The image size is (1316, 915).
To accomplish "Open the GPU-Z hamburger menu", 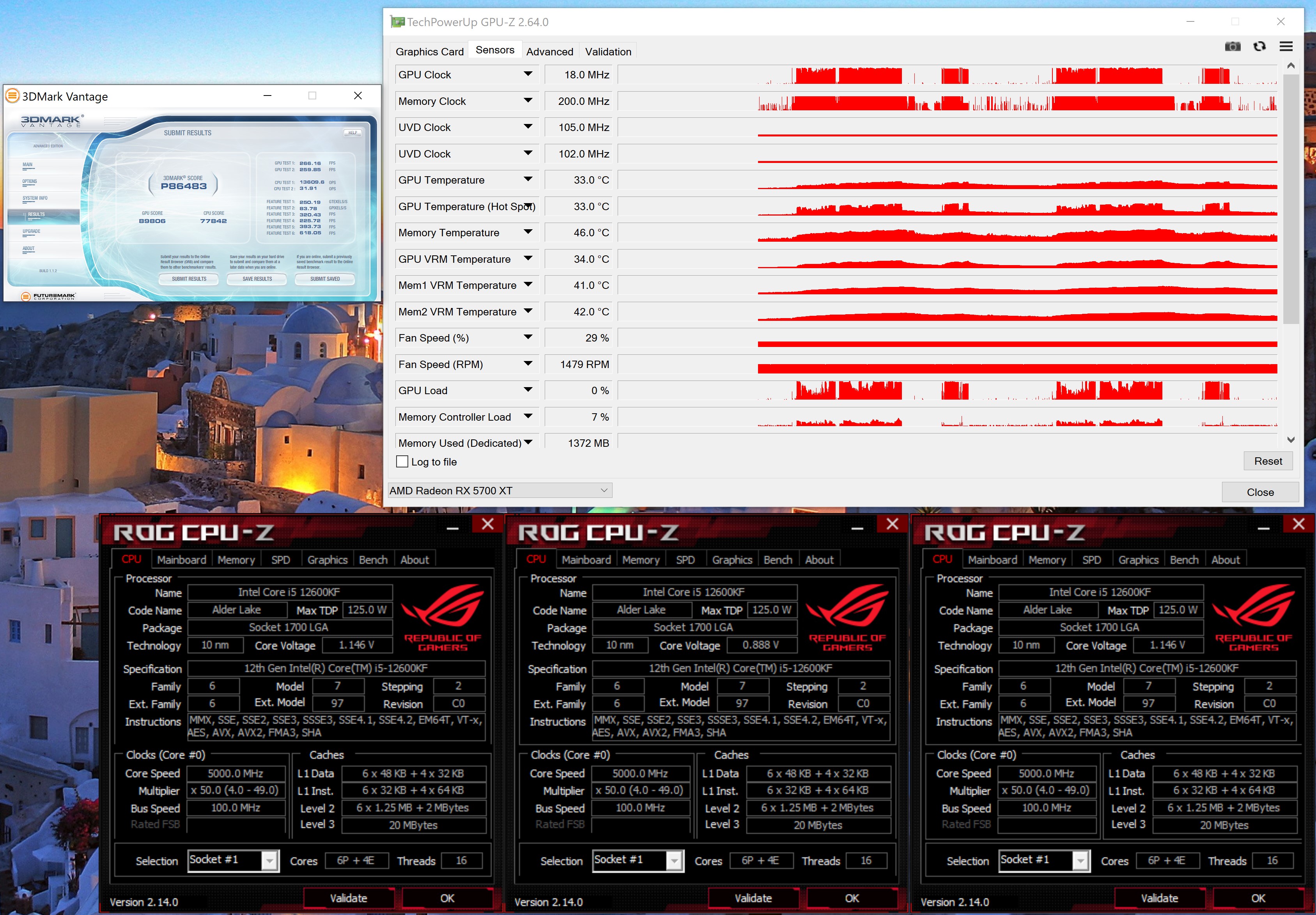I will [1286, 47].
